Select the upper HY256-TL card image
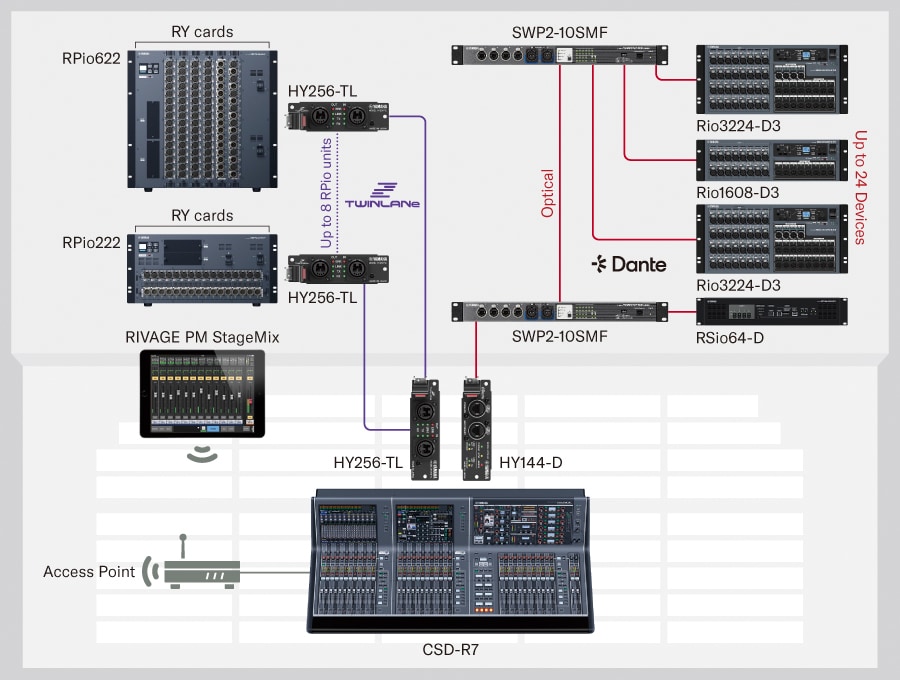This screenshot has width=900, height=680. 340,113
